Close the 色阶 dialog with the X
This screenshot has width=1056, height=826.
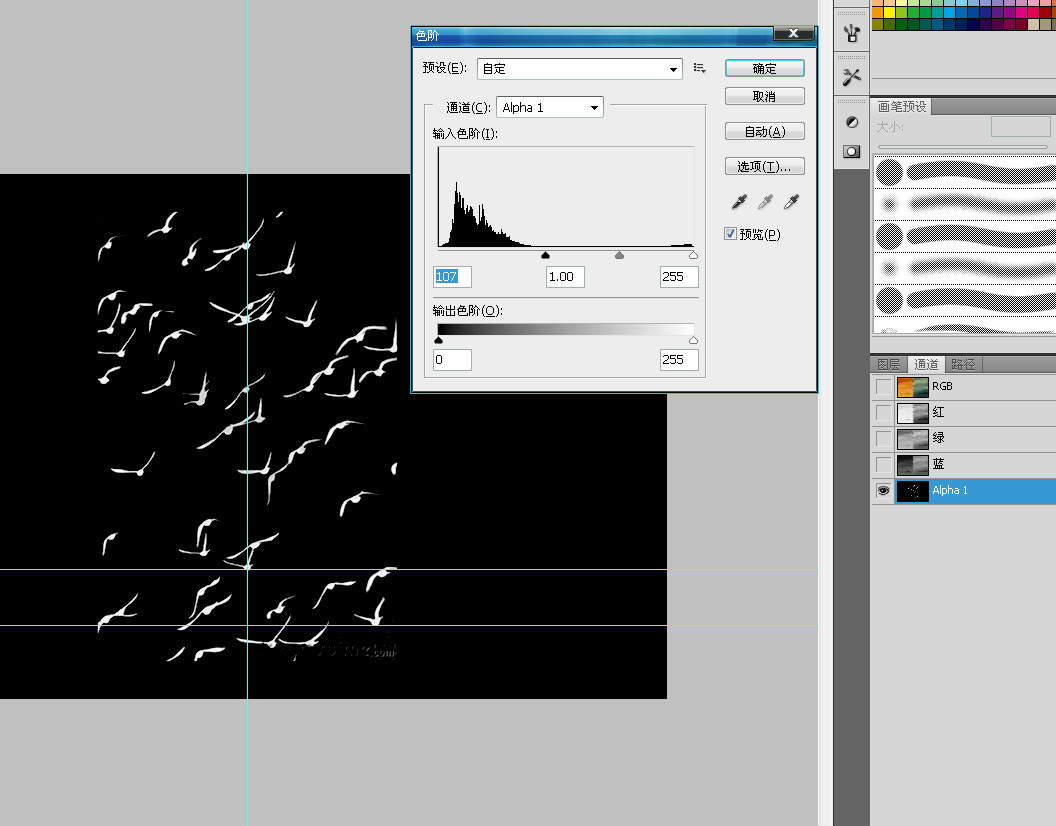click(793, 33)
